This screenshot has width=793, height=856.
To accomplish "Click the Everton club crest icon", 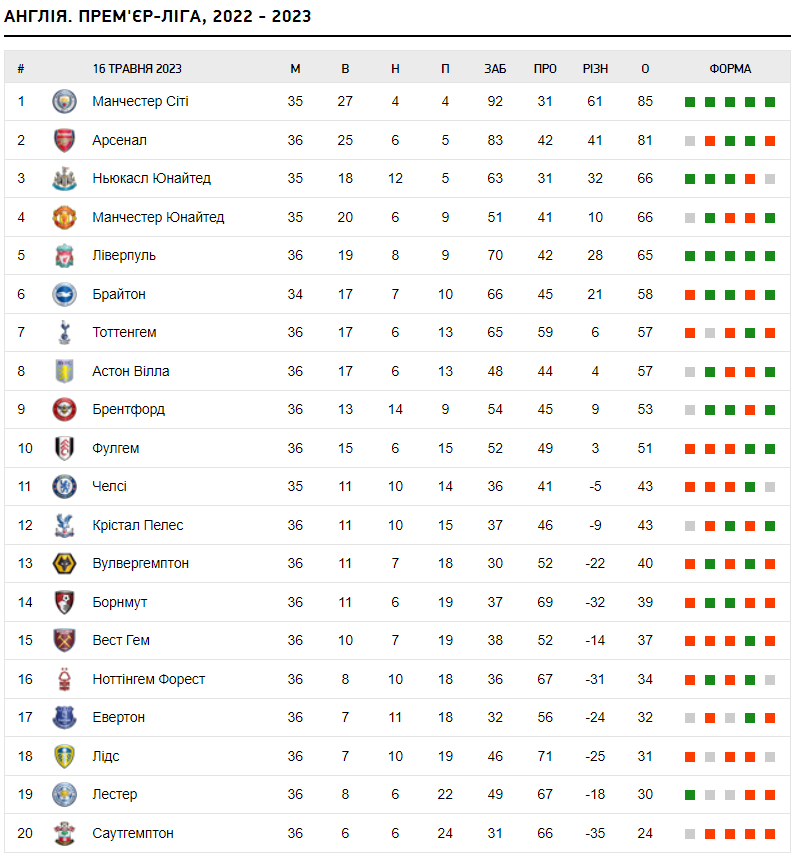I will click(x=64, y=718).
